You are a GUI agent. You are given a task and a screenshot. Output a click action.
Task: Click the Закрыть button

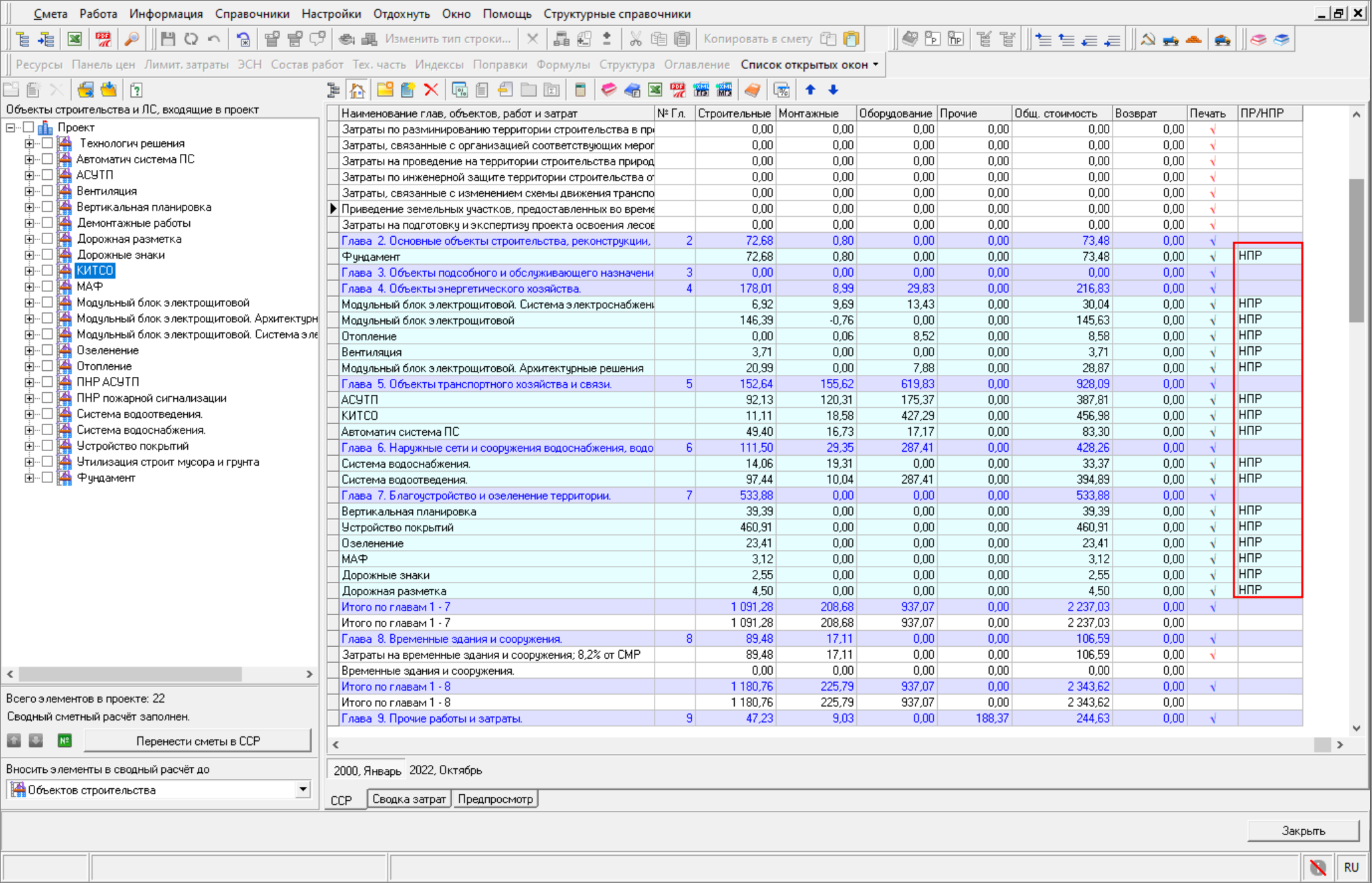pyautogui.click(x=1303, y=831)
